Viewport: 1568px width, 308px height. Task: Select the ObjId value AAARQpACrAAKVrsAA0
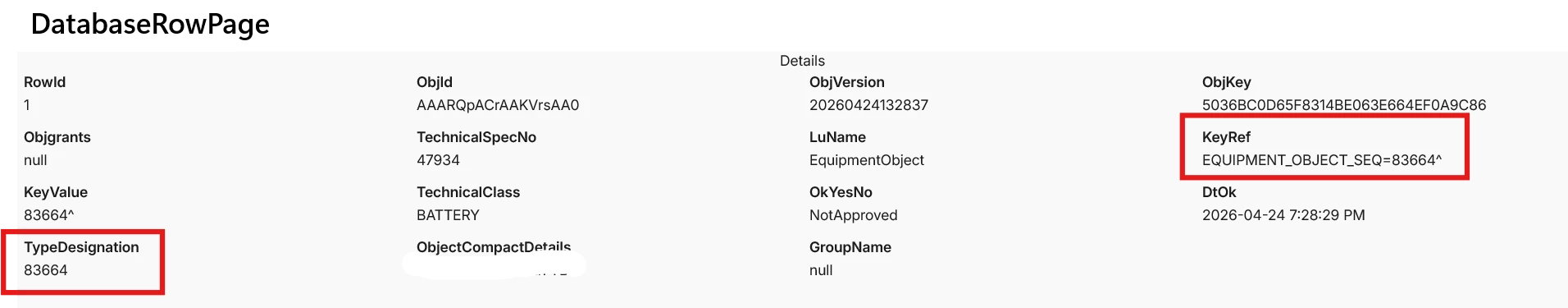click(x=498, y=105)
